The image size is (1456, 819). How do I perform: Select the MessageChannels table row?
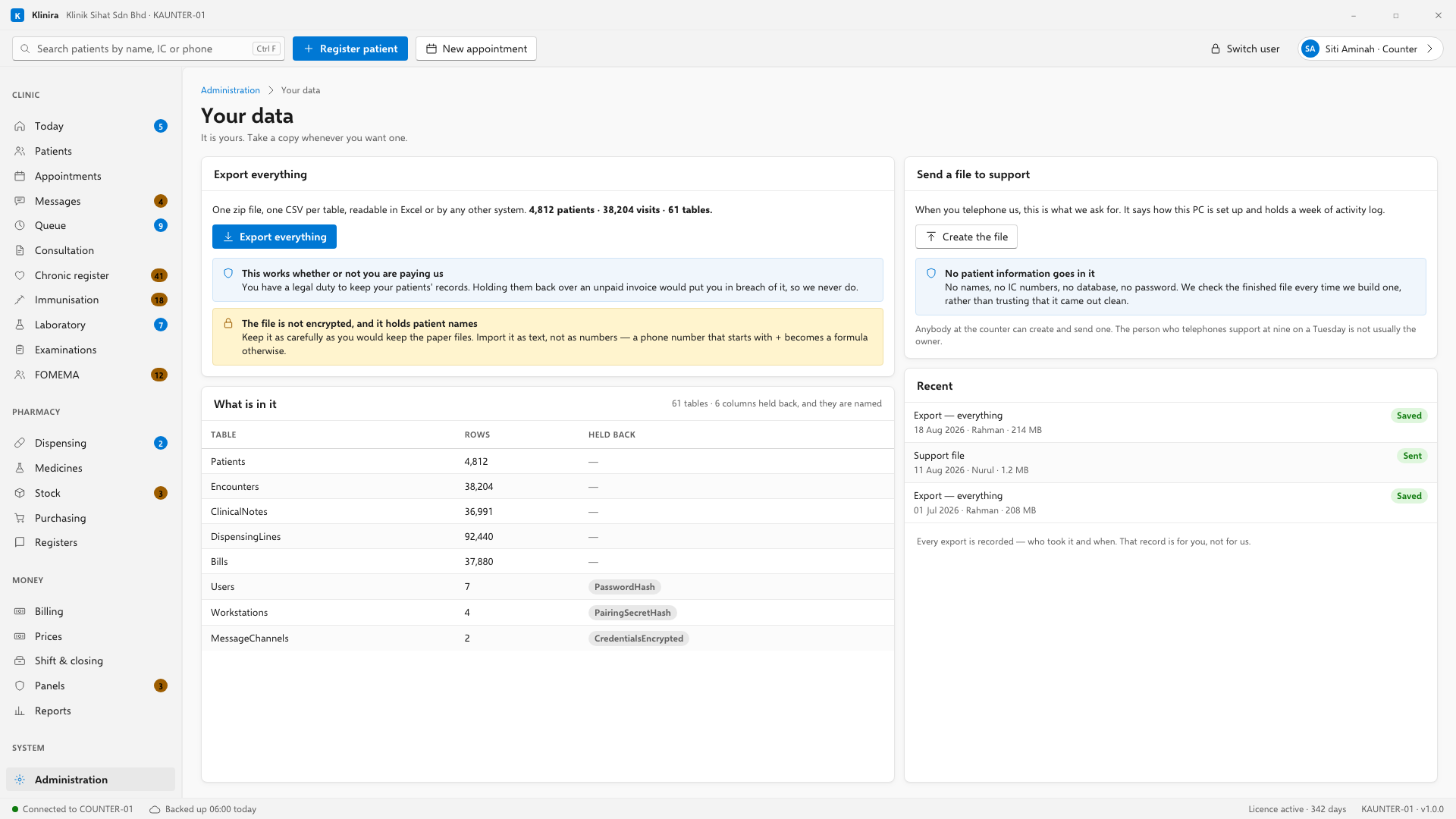coord(548,639)
